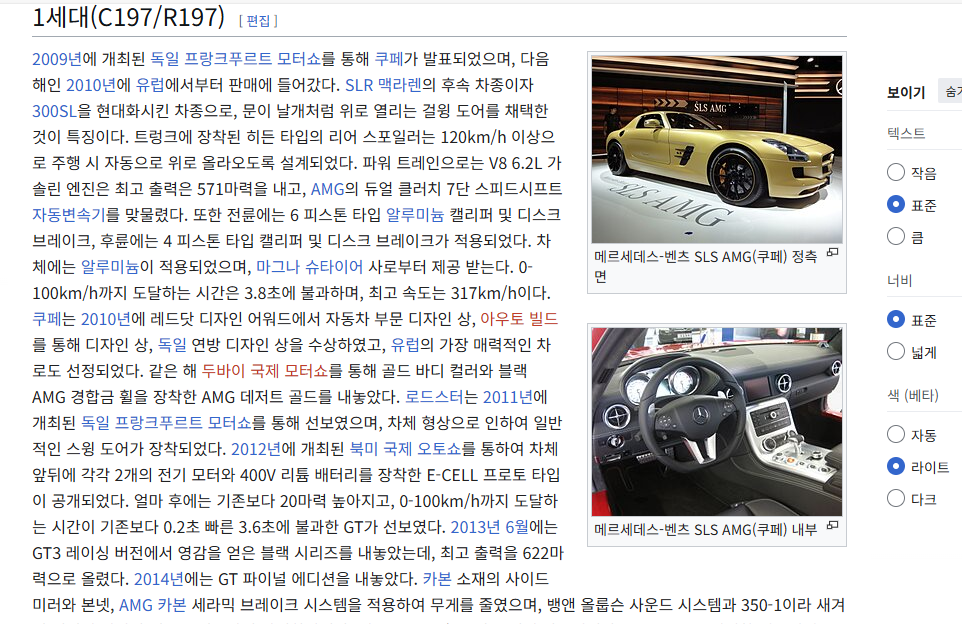Select the 표준 width option
The image size is (962, 624).
(x=896, y=319)
